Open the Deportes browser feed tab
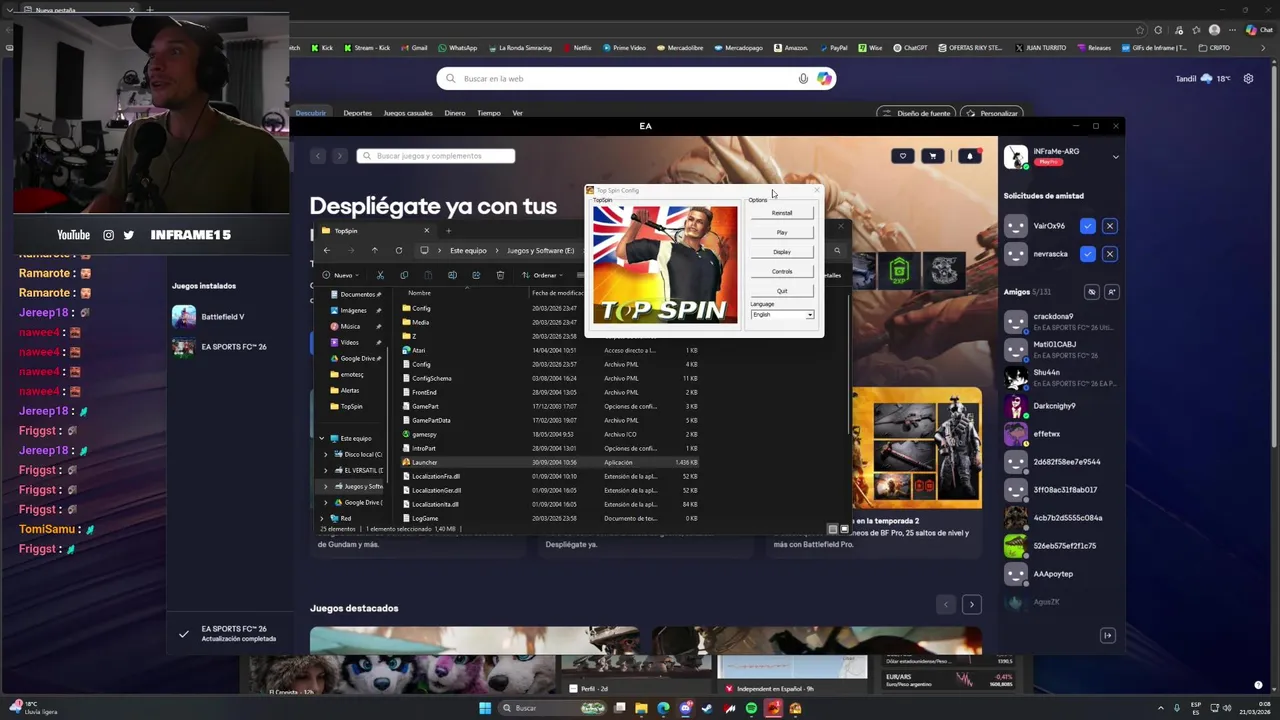 point(357,113)
